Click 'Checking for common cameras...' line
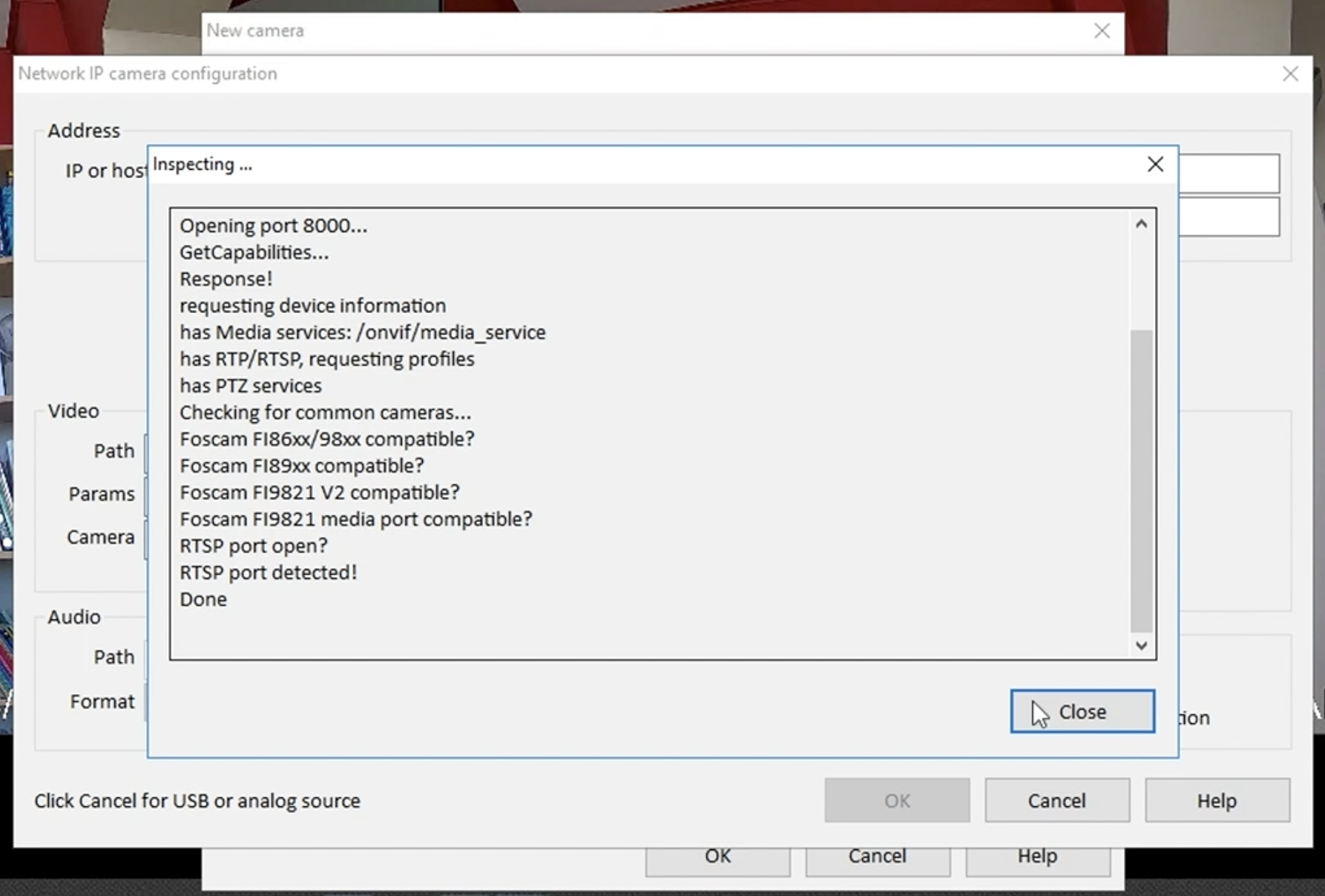Viewport: 1325px width, 896px height. 325,412
